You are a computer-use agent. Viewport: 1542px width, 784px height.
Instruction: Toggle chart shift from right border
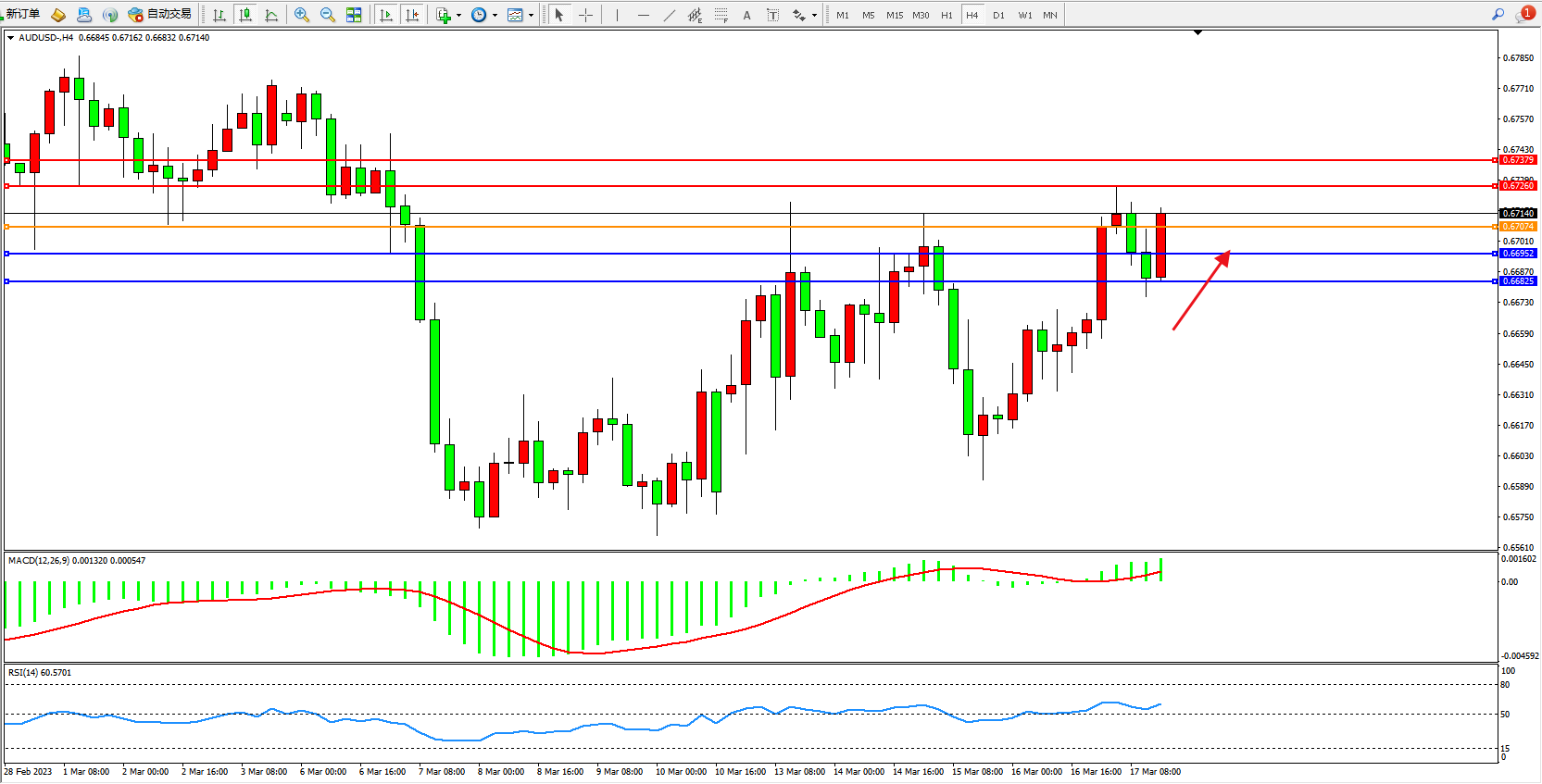click(x=412, y=15)
